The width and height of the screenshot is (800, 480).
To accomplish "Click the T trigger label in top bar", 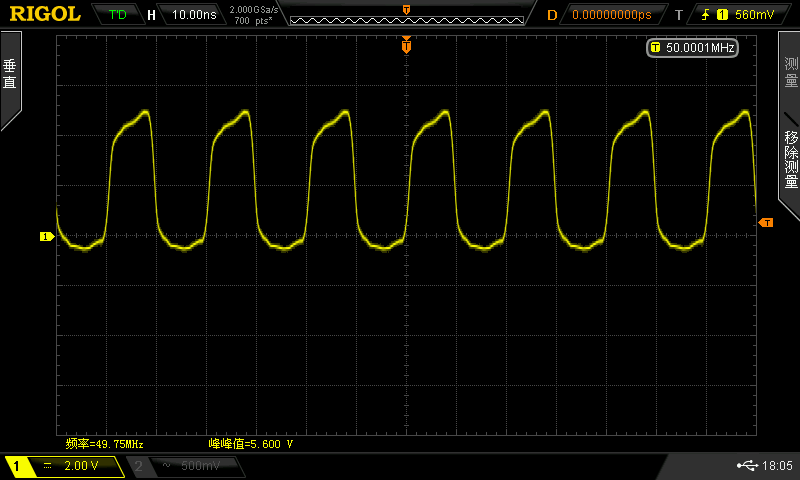I will pyautogui.click(x=679, y=15).
